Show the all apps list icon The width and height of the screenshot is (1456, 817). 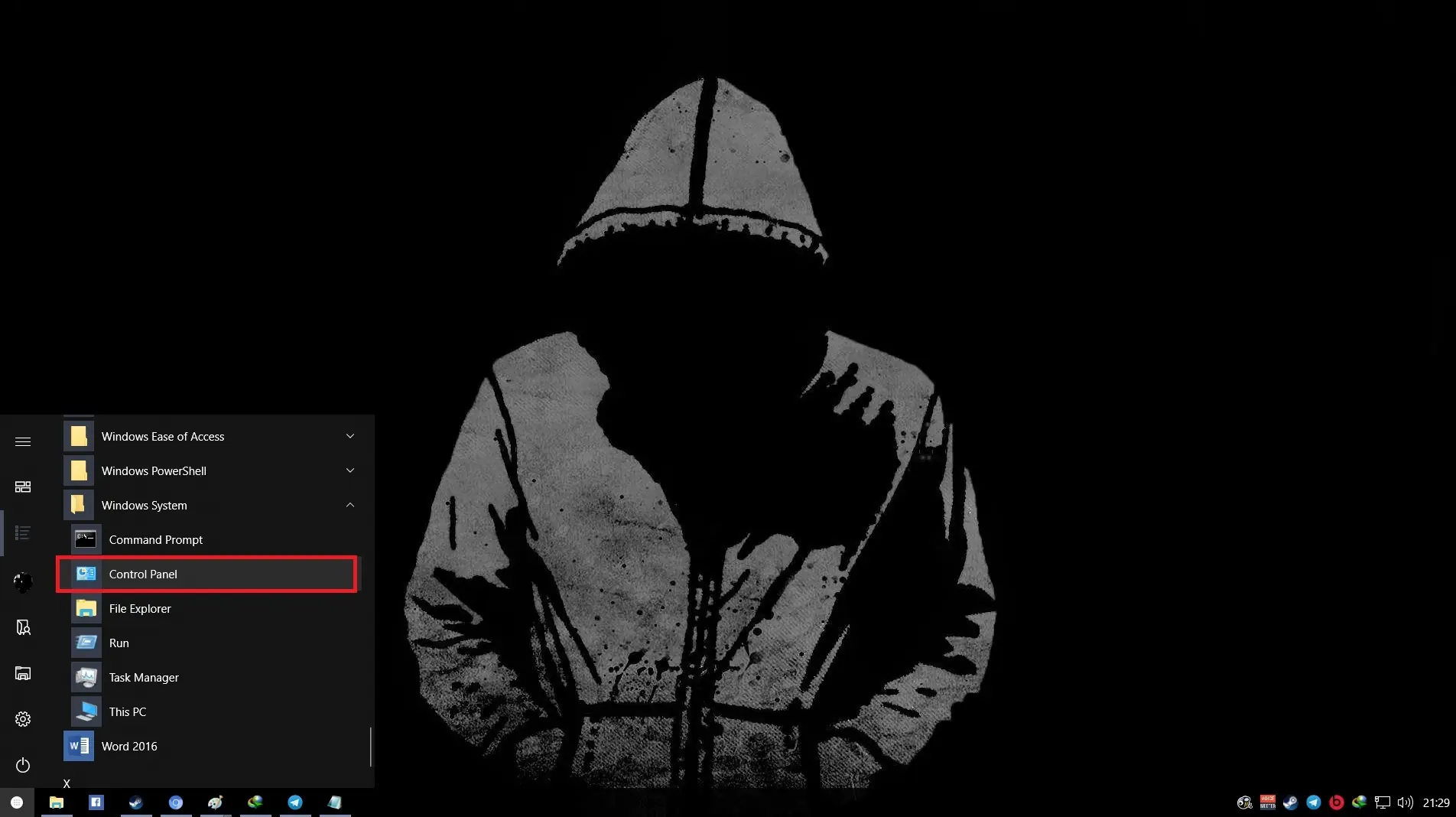tap(23, 532)
